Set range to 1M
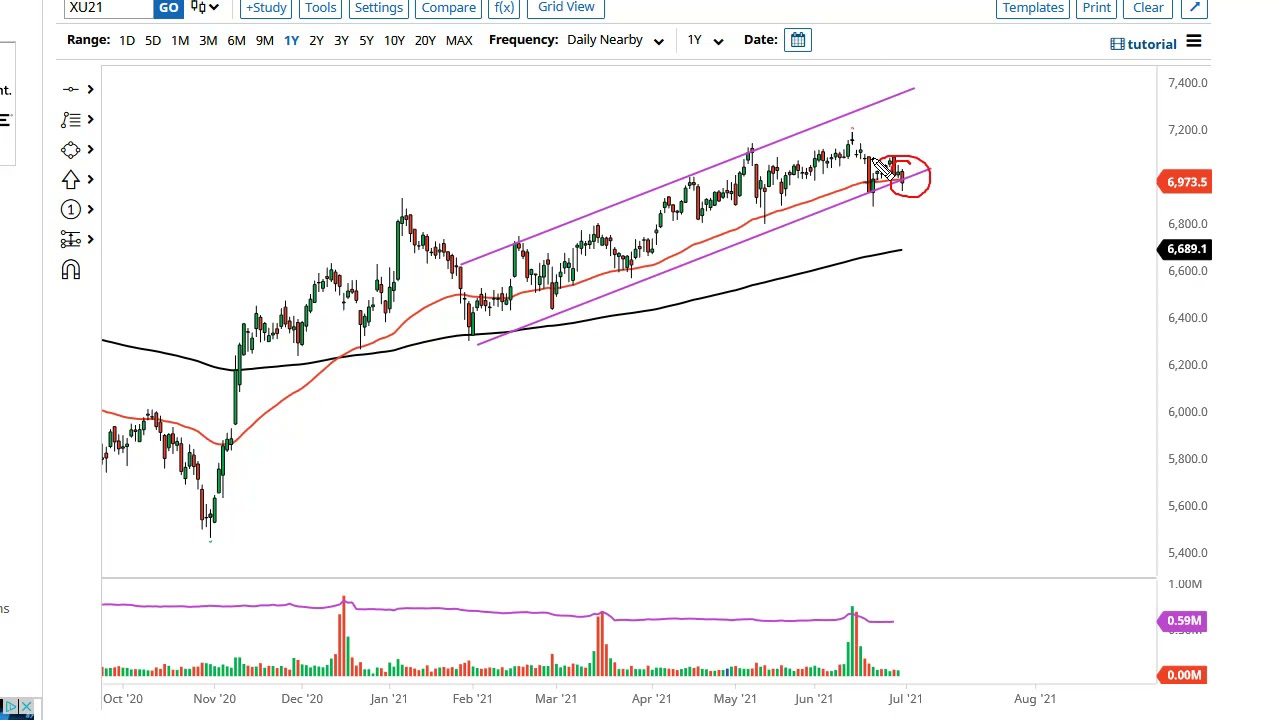Screen dimensions: 1280x720 (x=180, y=40)
